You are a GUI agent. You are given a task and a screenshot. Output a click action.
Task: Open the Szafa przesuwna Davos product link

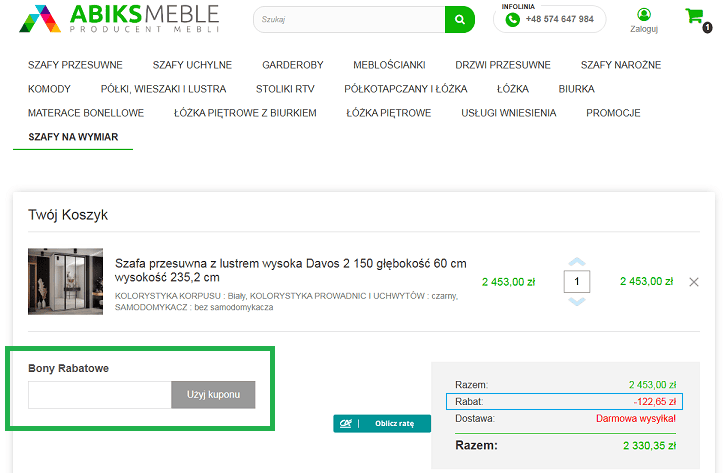pos(290,270)
